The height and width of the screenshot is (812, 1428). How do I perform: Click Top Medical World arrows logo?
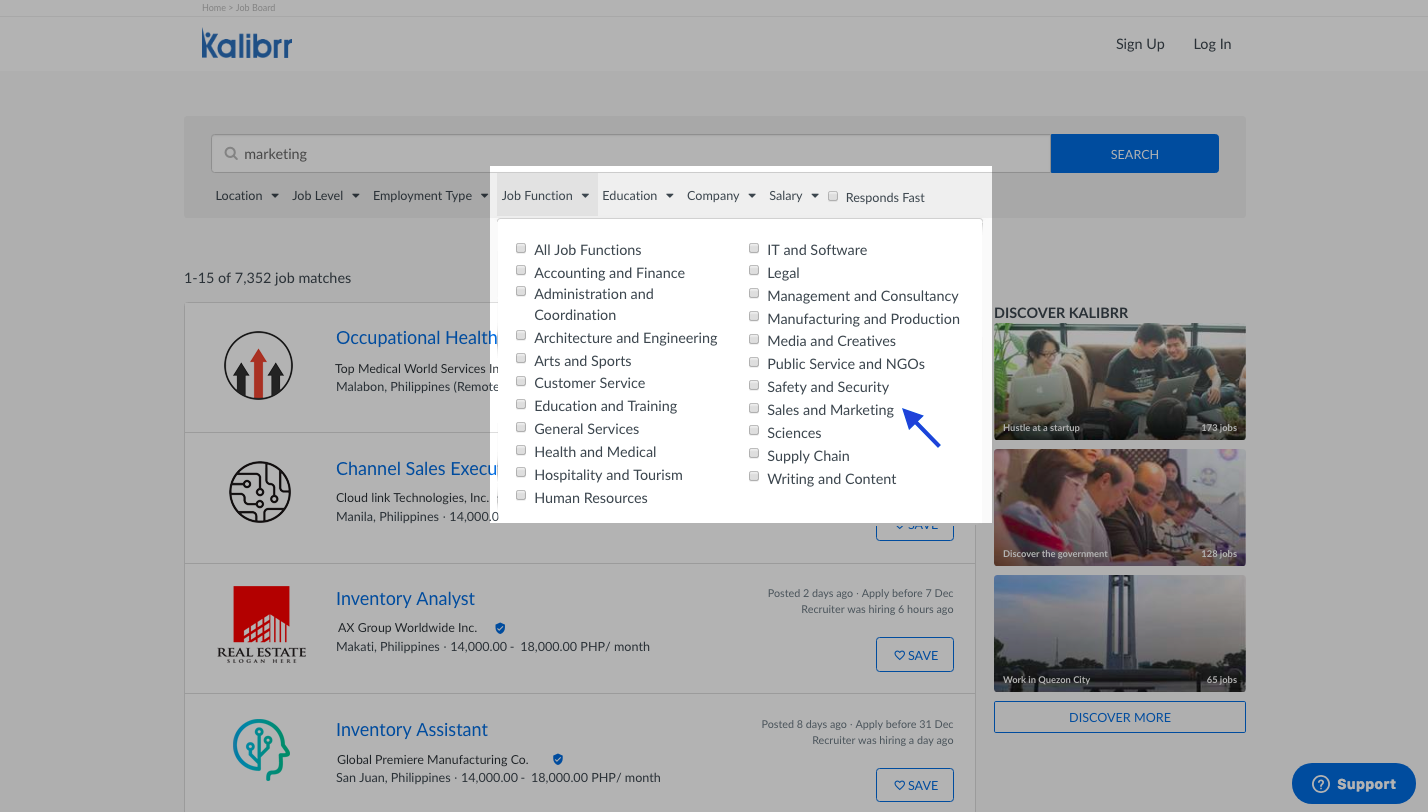pyautogui.click(x=258, y=366)
